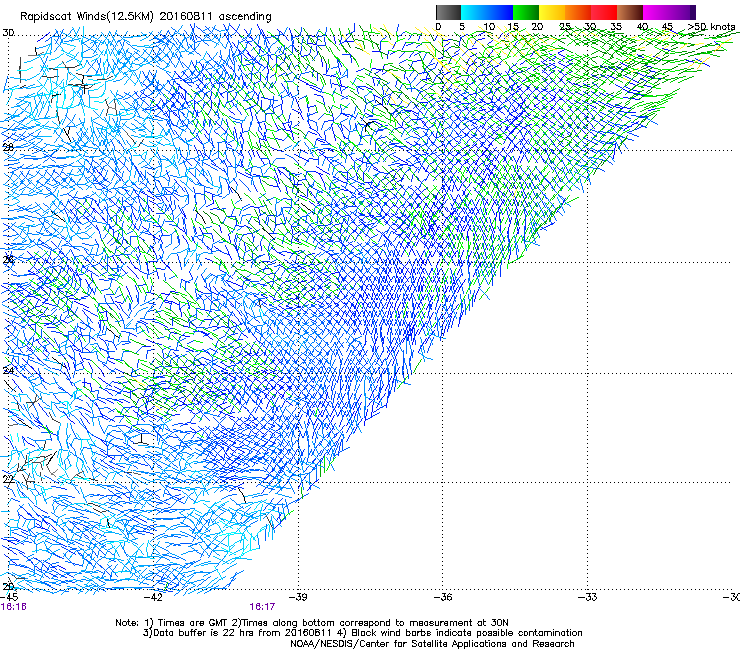Click the '35' label under the color bar
The height and width of the screenshot is (650, 740).
tap(616, 26)
